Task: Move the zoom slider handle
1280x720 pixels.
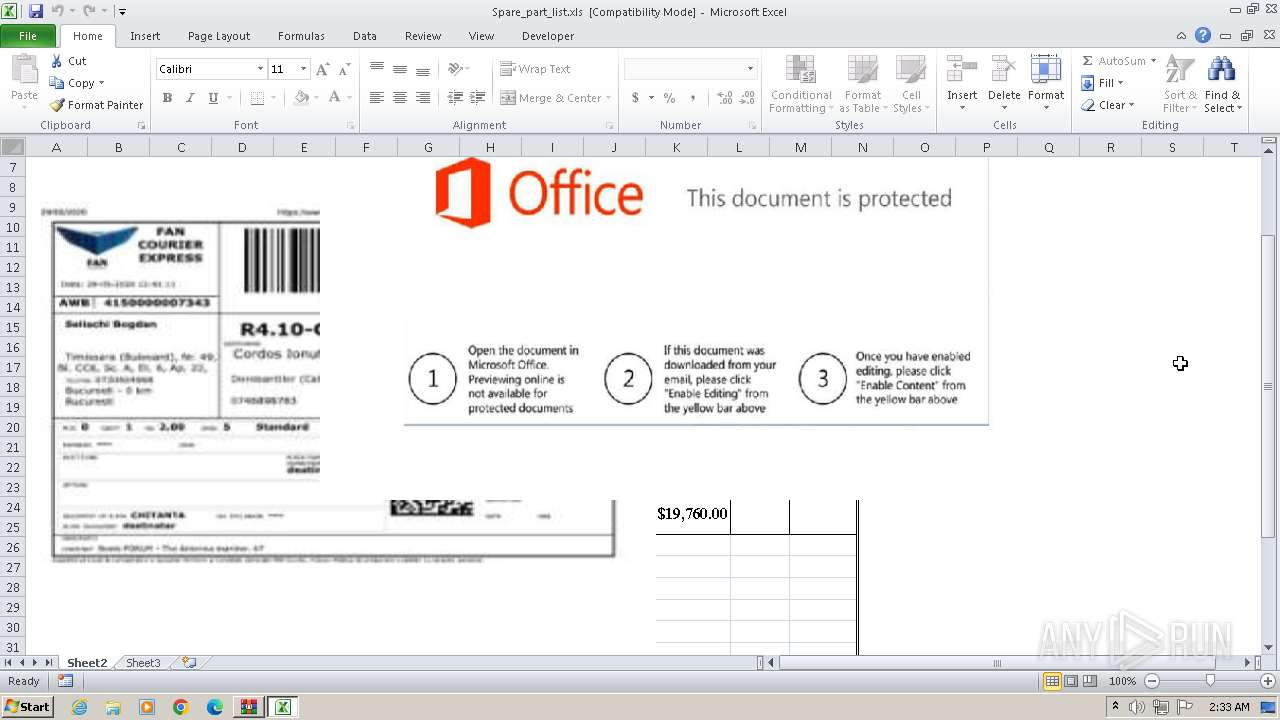Action: 1209,681
